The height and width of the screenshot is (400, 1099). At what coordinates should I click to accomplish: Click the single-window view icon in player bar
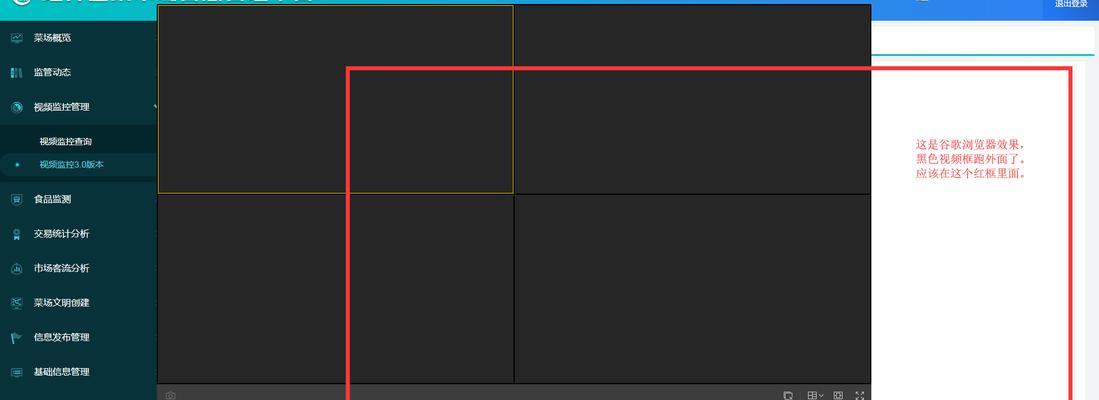point(838,396)
